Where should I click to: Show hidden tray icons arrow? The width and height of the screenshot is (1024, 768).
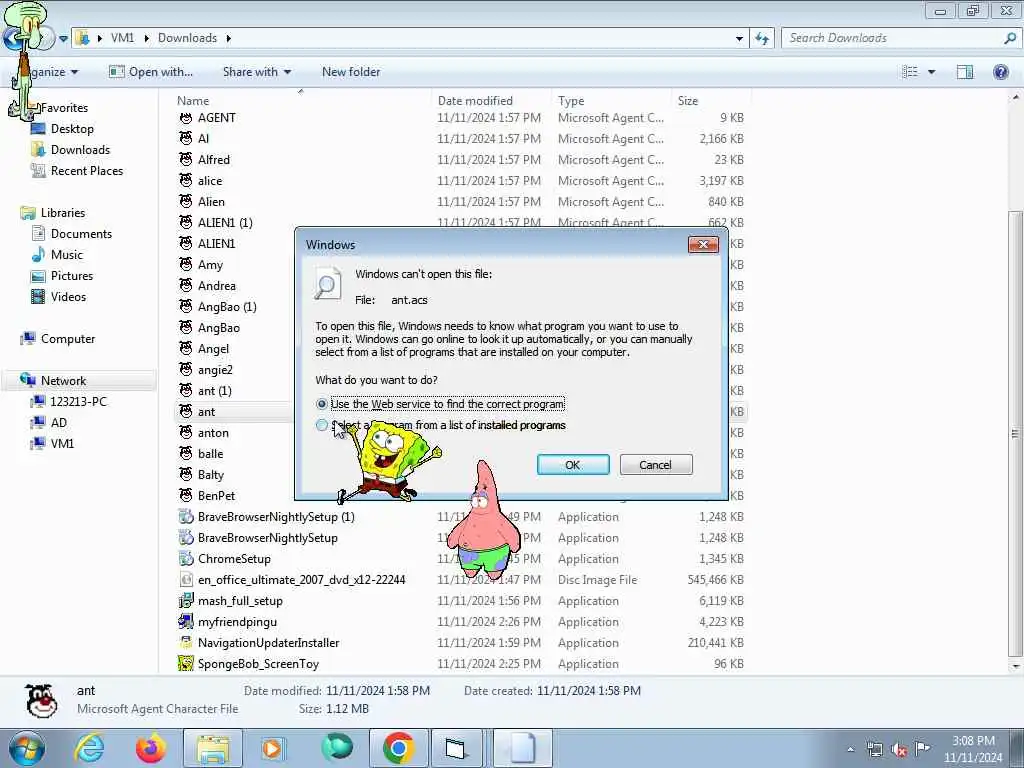pos(850,749)
